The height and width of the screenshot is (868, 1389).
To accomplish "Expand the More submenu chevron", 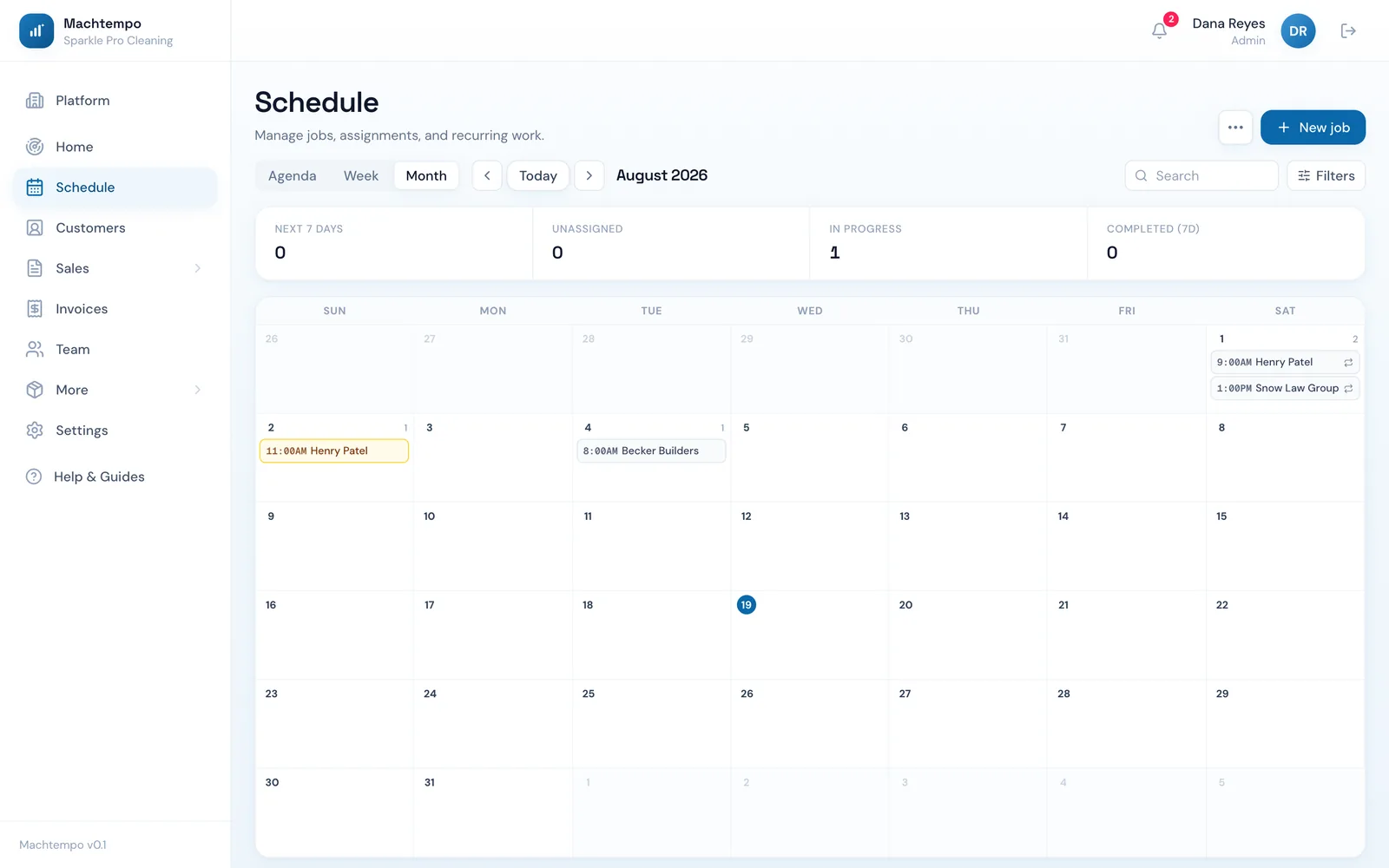I will pyautogui.click(x=197, y=390).
